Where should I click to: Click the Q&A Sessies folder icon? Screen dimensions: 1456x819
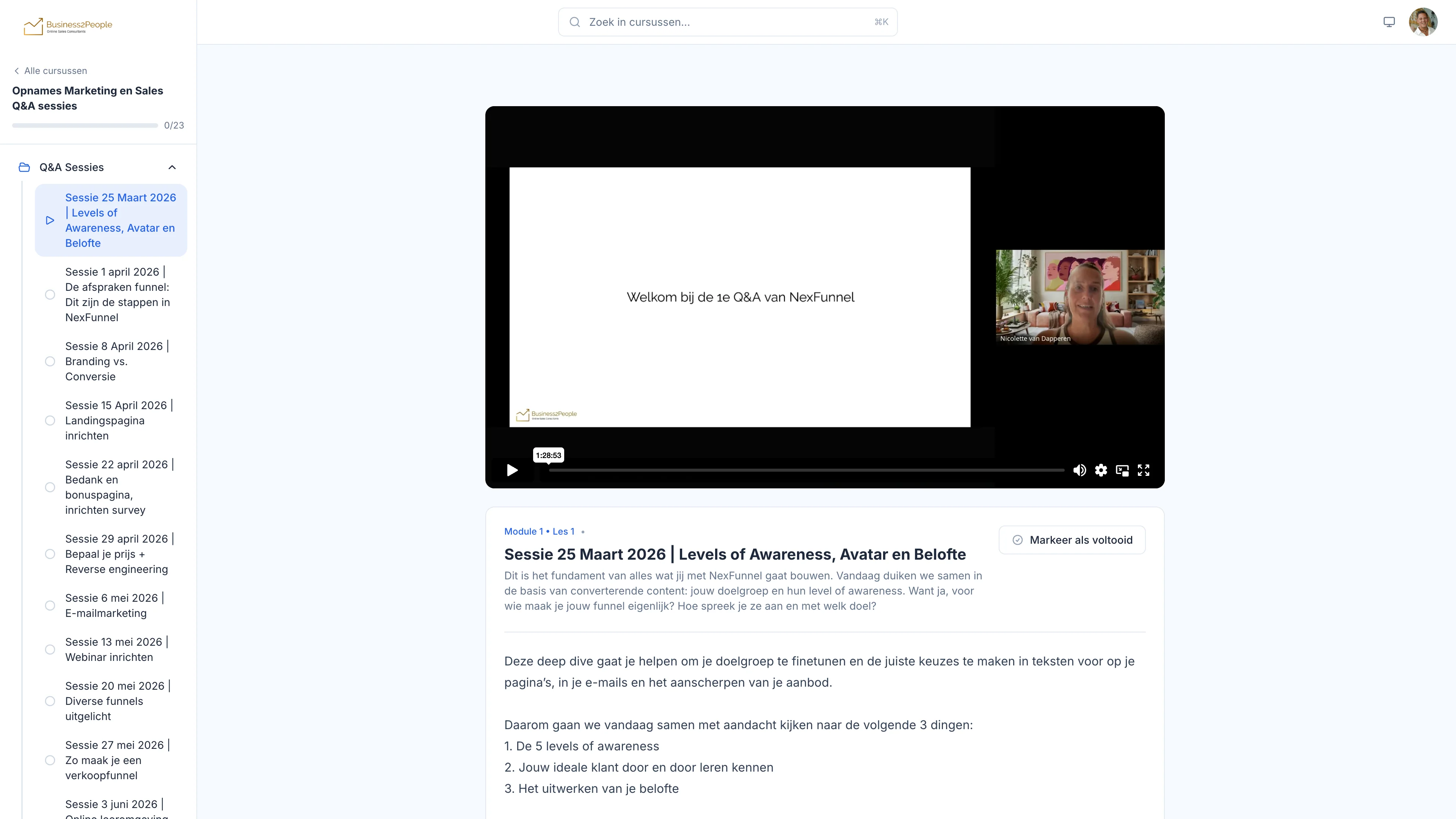pyautogui.click(x=24, y=167)
